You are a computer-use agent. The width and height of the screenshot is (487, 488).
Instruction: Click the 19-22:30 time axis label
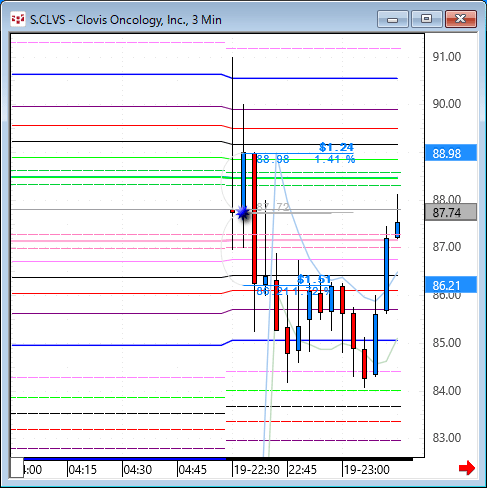[x=257, y=470]
